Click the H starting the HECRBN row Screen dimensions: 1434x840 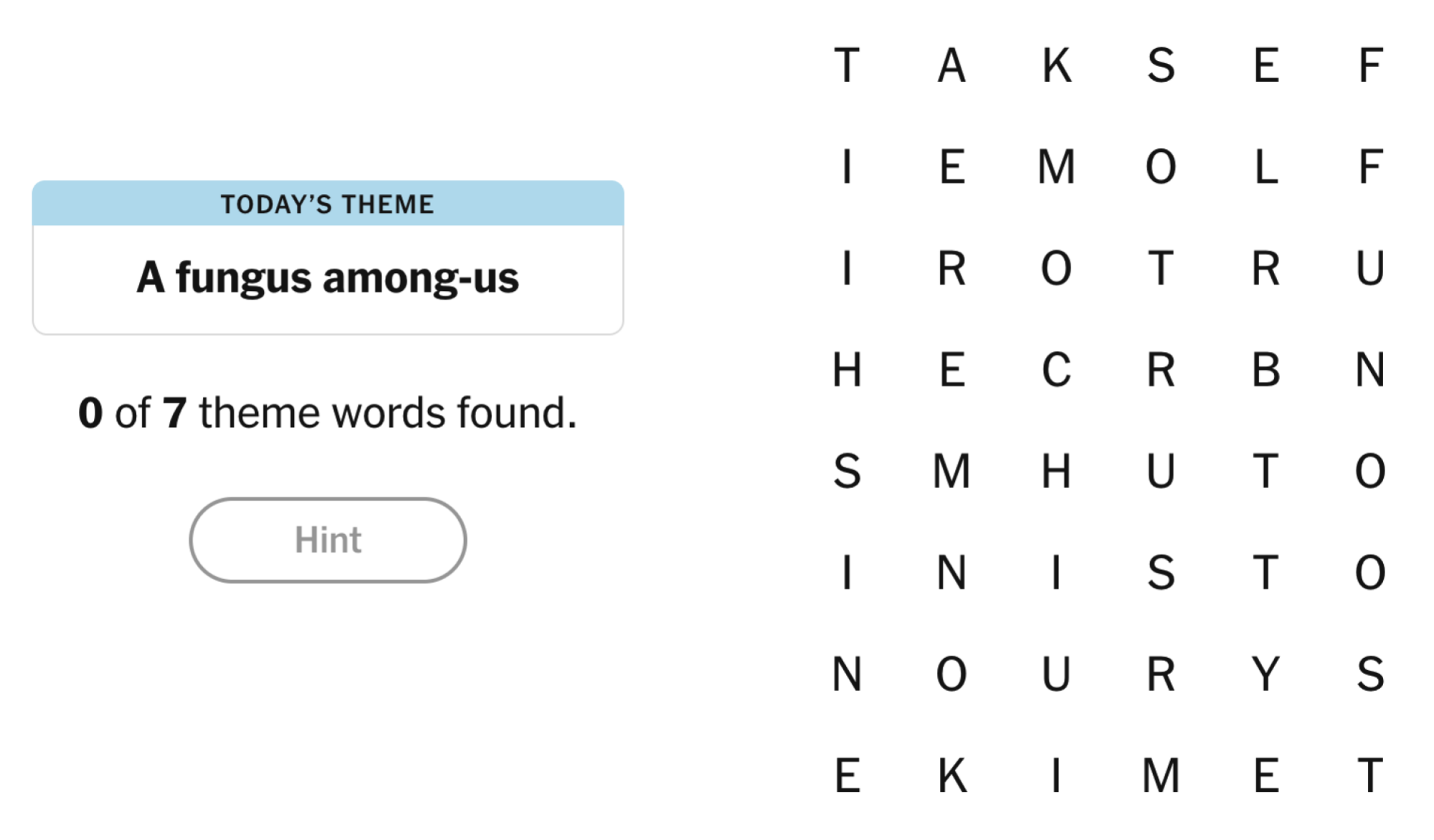pyautogui.click(x=847, y=370)
